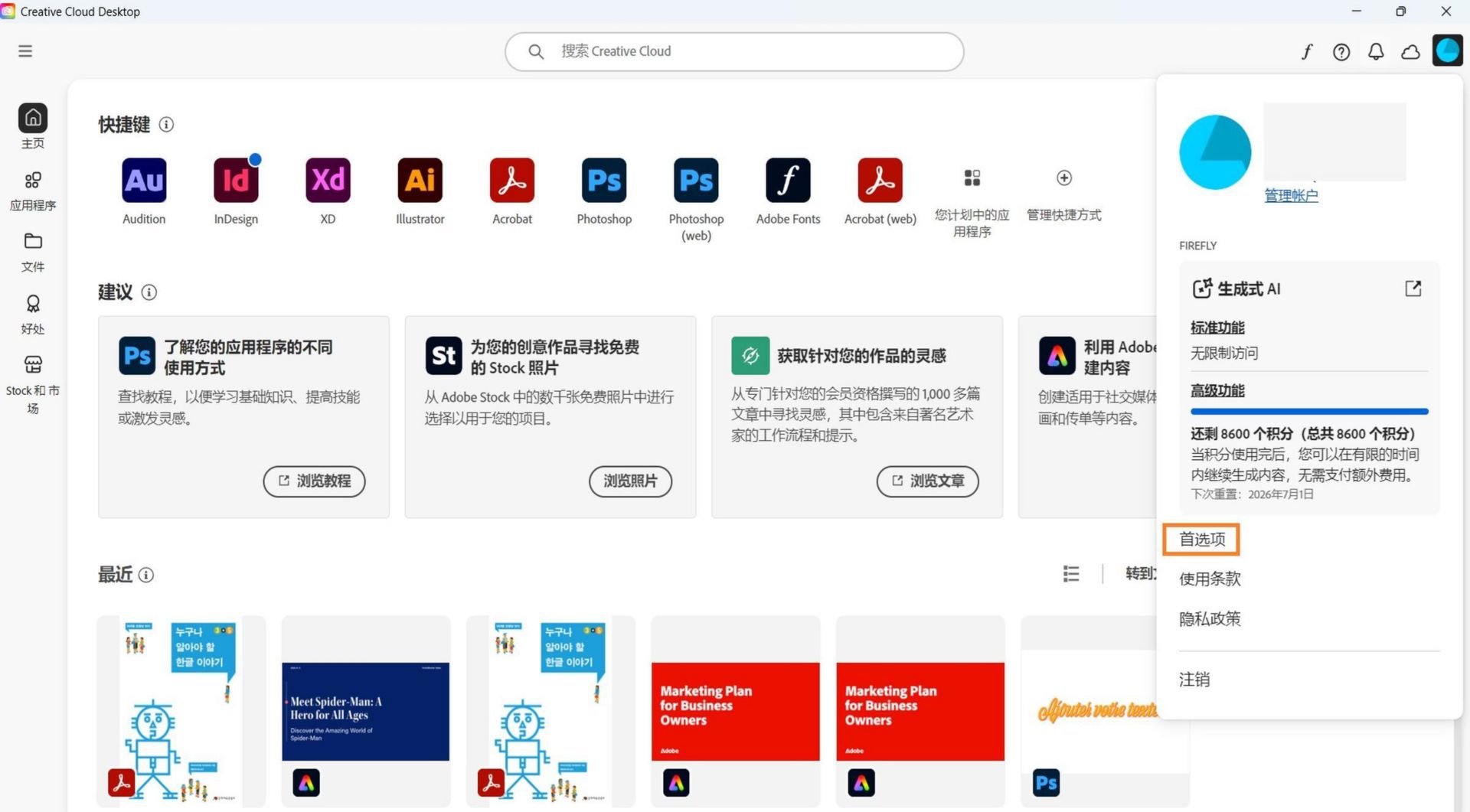The height and width of the screenshot is (812, 1470).
Task: Select 隐私政策 in account menu
Action: pyautogui.click(x=1210, y=618)
